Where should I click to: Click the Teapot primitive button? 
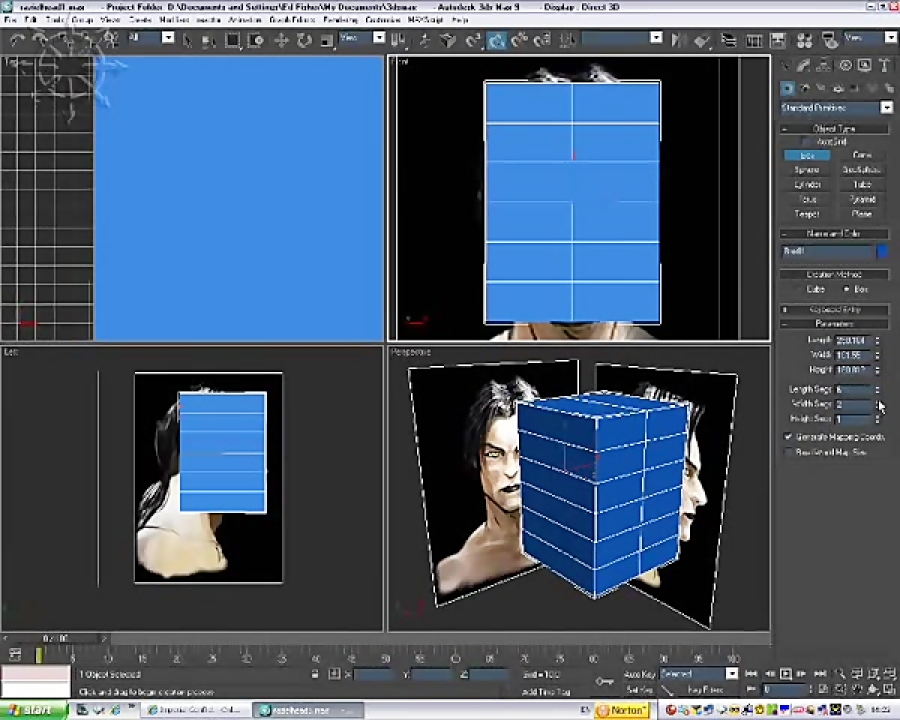click(x=808, y=214)
